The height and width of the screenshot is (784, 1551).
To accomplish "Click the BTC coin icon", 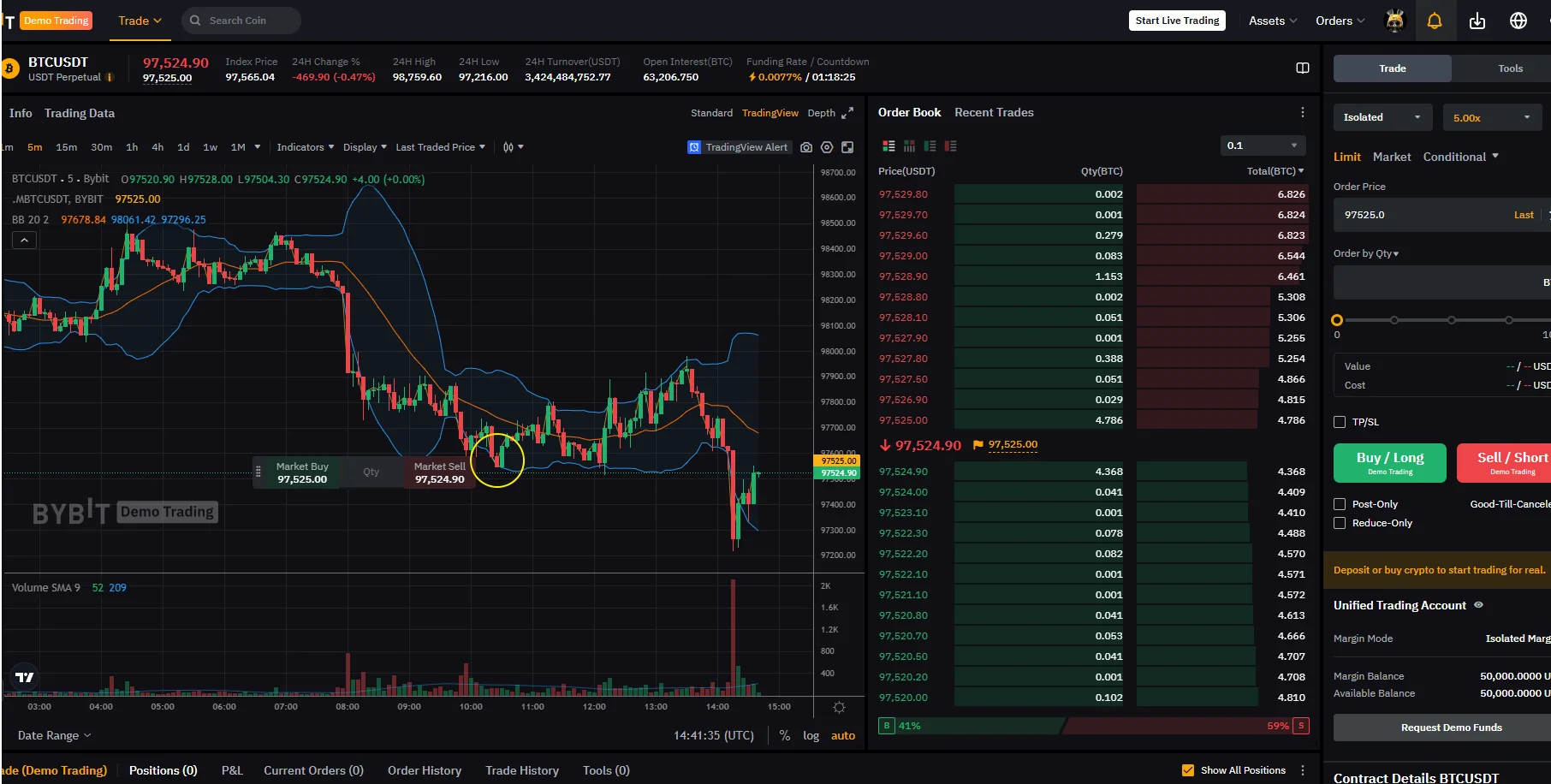I will (10, 68).
